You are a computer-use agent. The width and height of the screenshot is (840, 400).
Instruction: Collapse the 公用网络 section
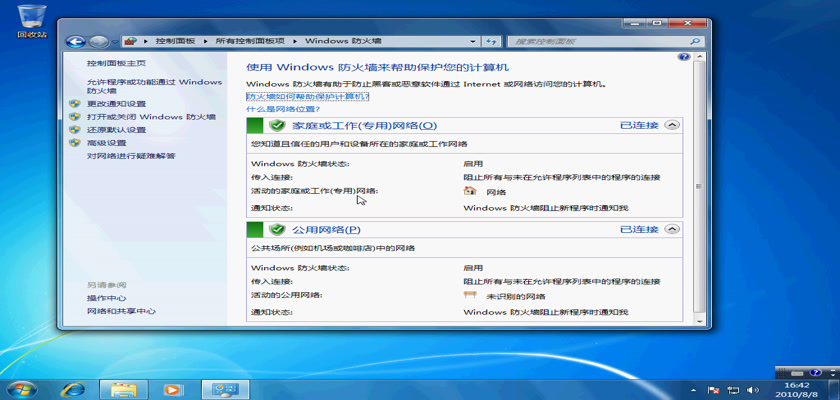pyautogui.click(x=671, y=229)
